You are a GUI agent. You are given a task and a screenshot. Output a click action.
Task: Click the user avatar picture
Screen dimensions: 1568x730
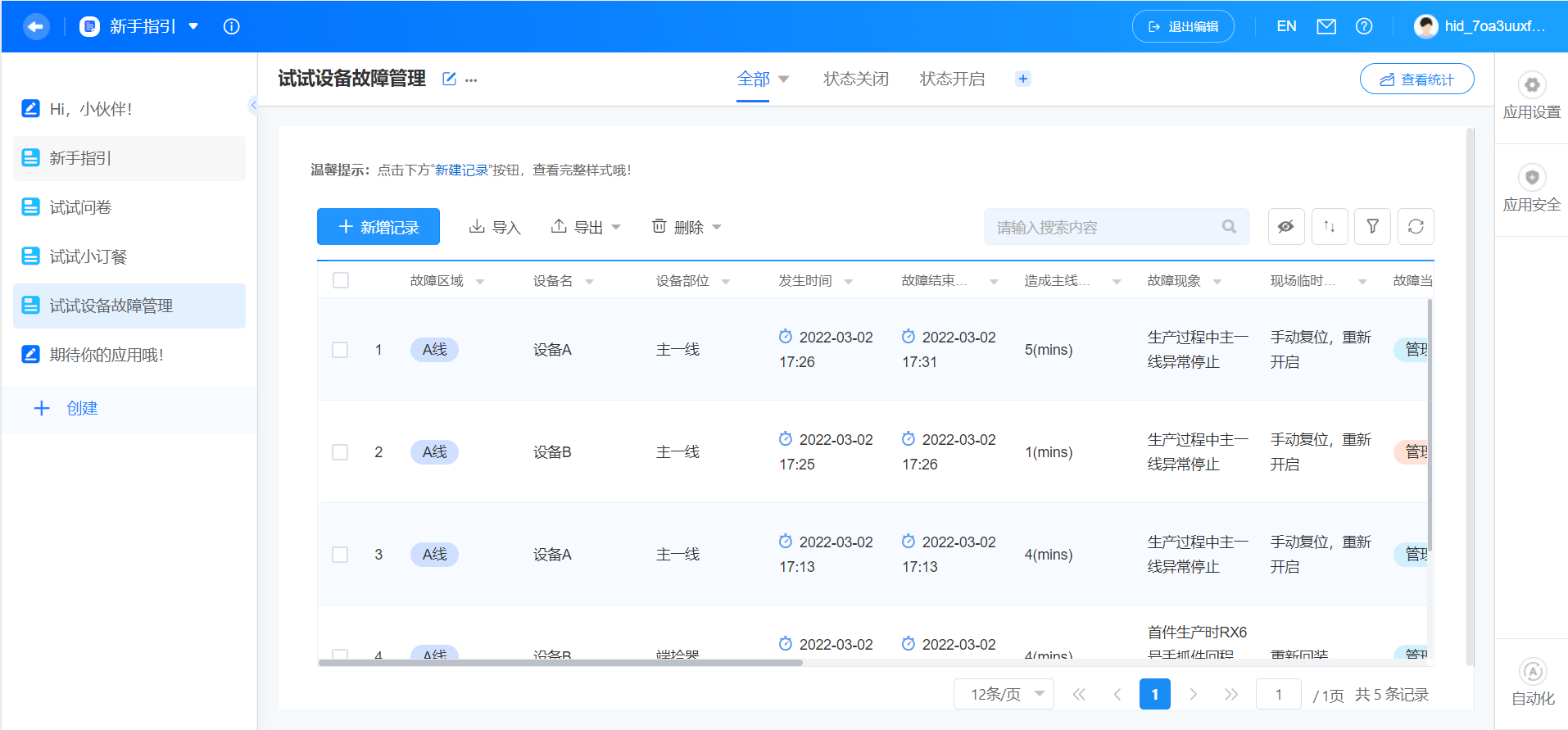(1426, 26)
